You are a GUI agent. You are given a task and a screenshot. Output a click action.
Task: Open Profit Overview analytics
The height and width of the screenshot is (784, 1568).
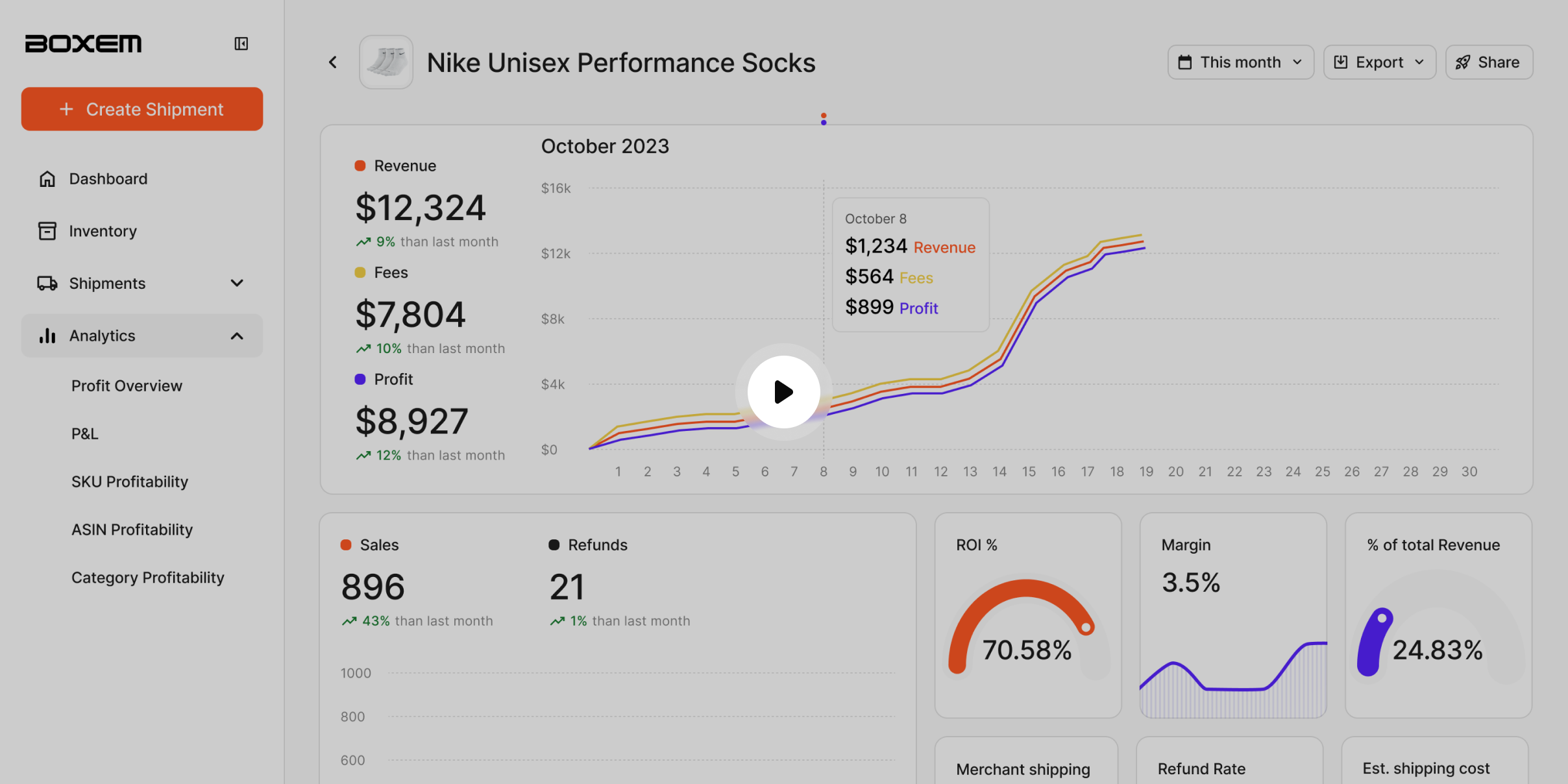point(127,386)
